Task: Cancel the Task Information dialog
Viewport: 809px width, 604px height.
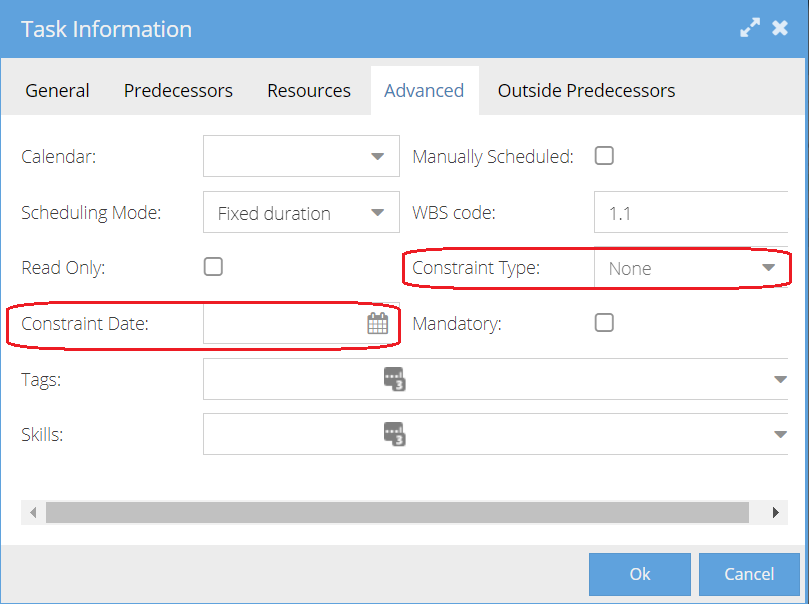Action: point(749,574)
